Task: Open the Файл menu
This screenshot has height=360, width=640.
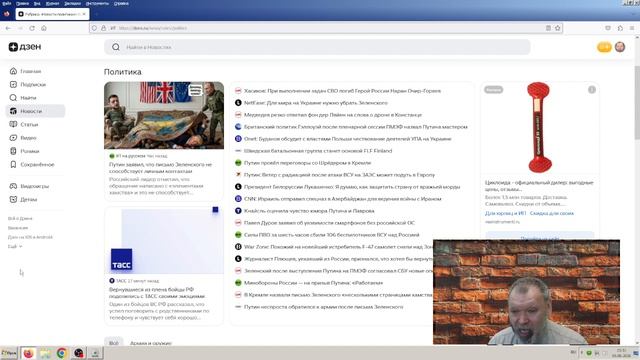Action: 7,3
